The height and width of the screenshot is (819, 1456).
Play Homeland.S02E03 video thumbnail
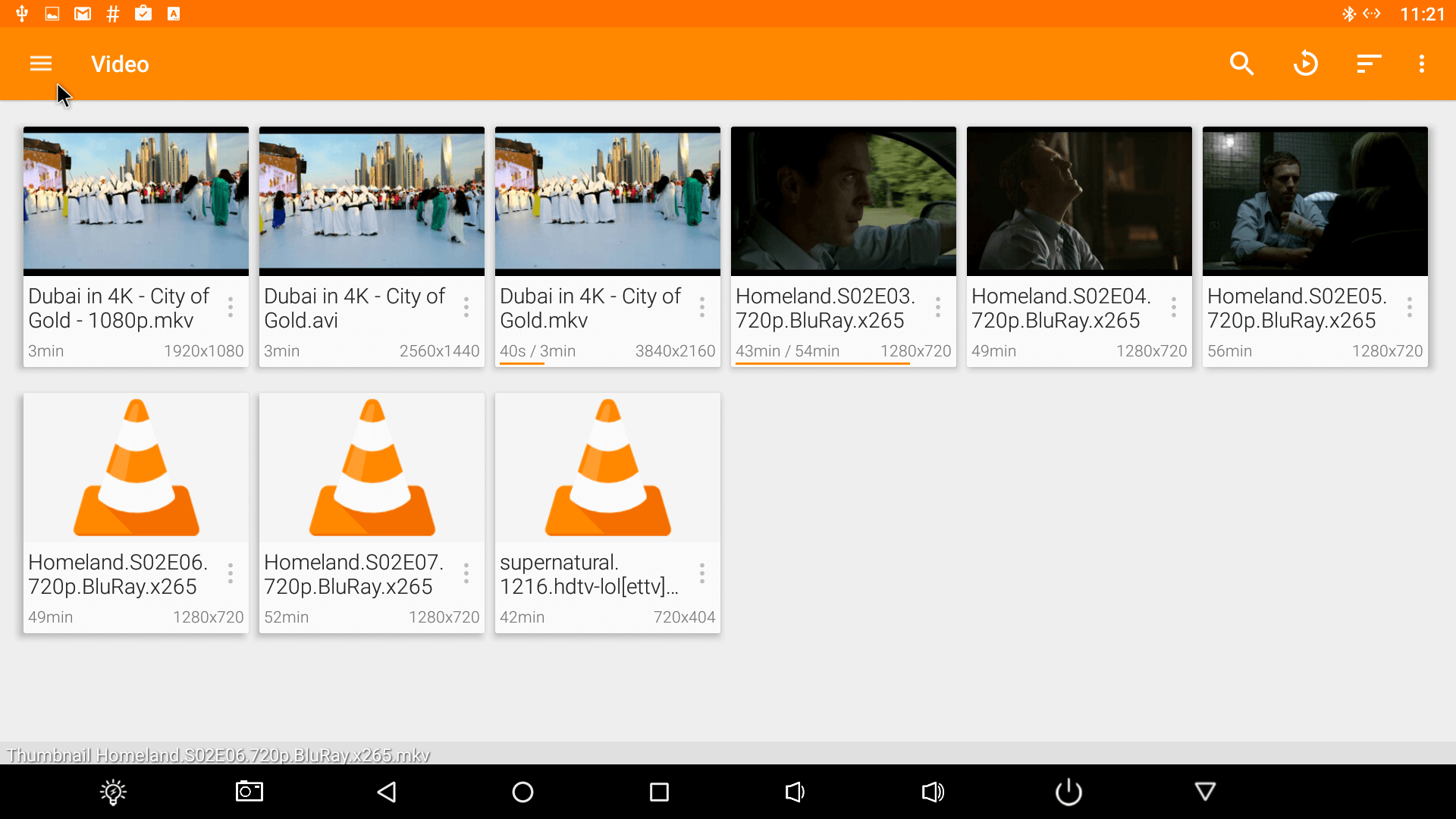click(x=843, y=201)
